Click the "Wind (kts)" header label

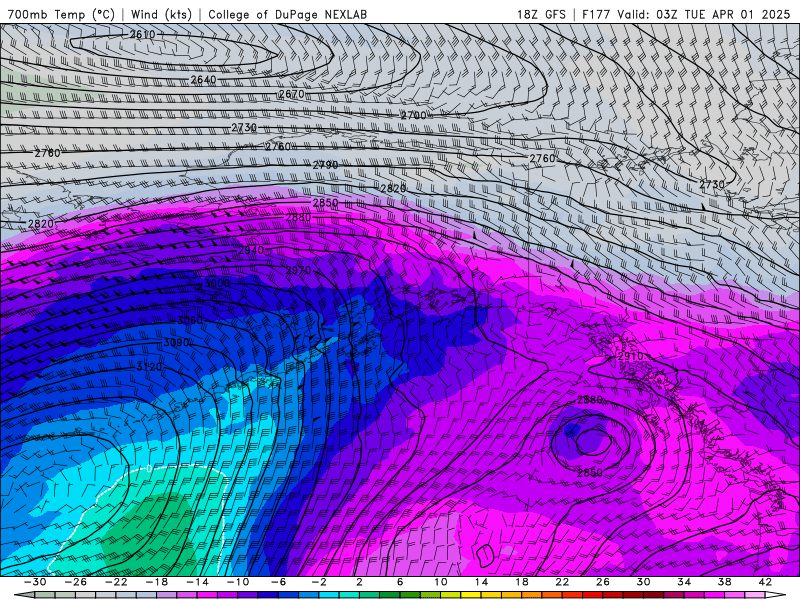161,14
